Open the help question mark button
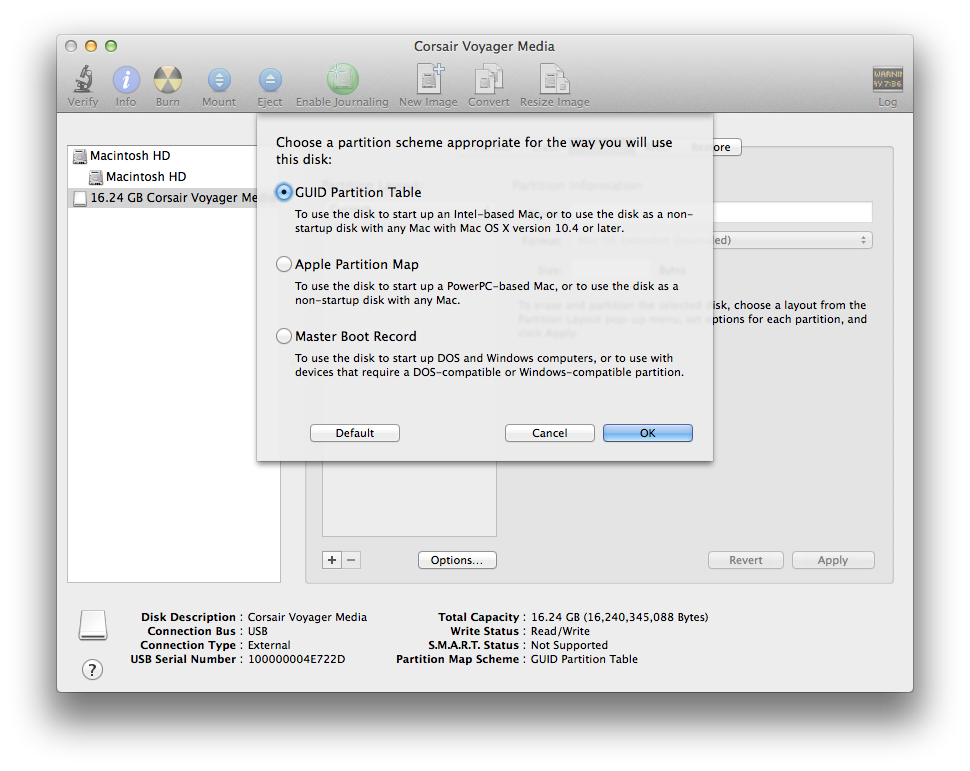This screenshot has width=970, height=771. 92,670
